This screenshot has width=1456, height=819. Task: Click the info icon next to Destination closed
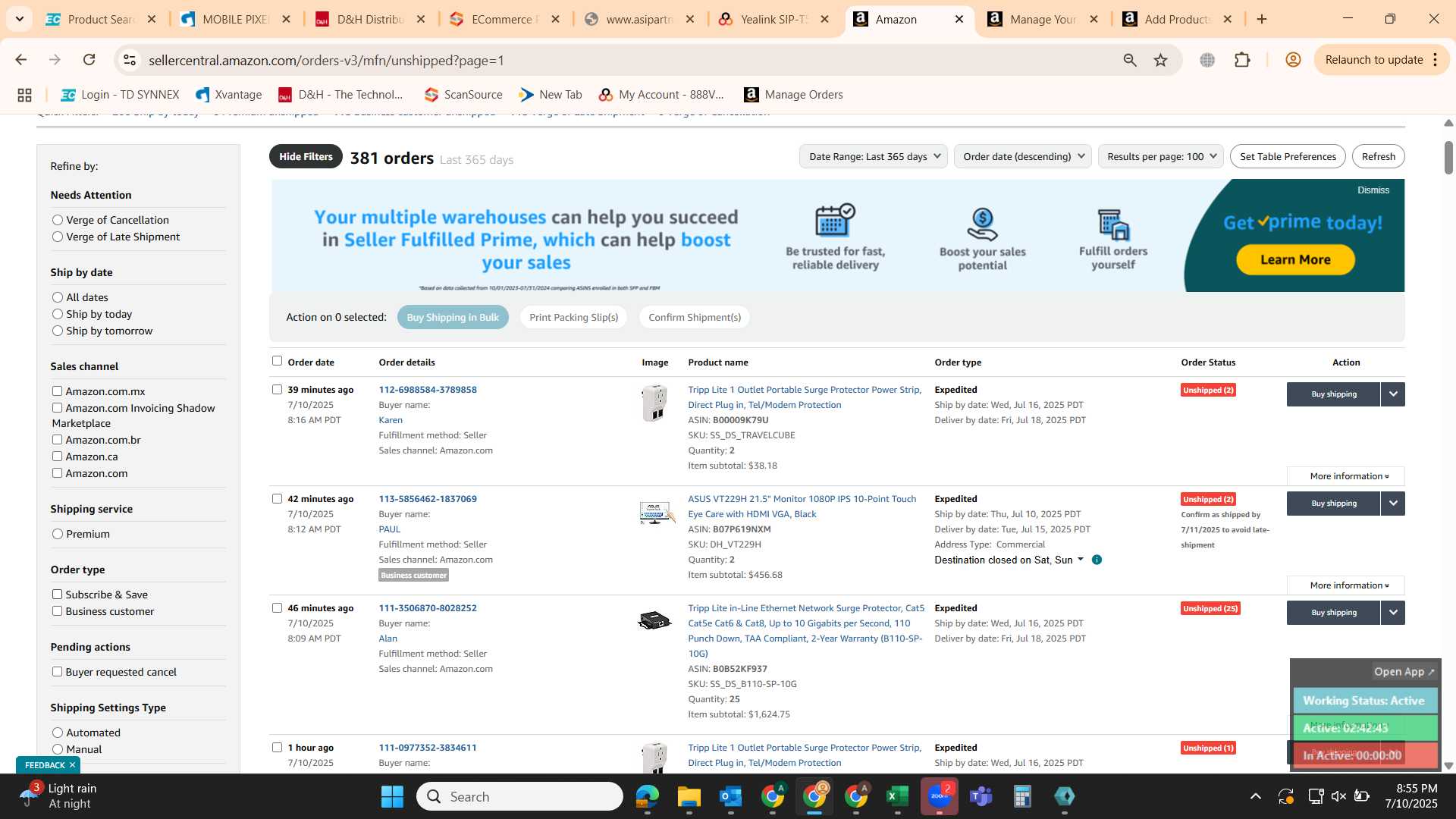(1097, 560)
